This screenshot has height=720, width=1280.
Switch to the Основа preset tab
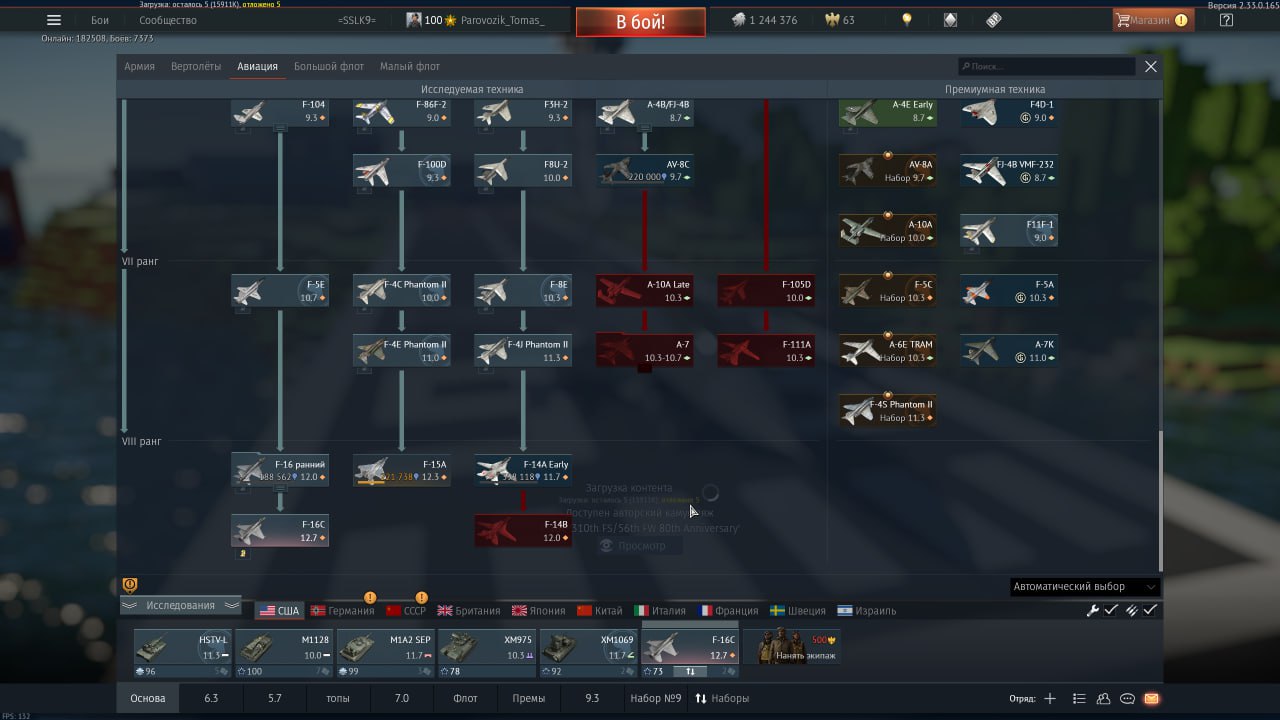tap(148, 698)
